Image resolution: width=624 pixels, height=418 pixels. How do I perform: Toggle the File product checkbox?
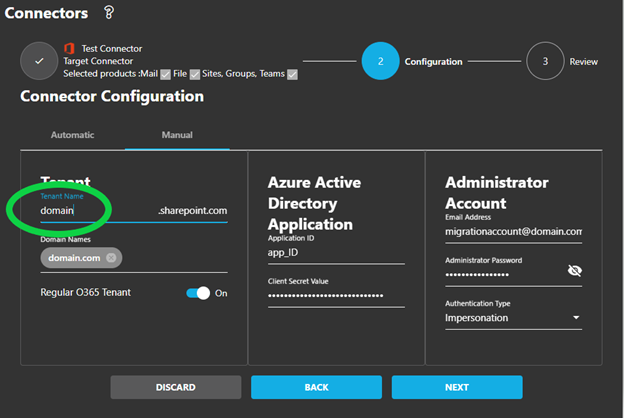[195, 74]
